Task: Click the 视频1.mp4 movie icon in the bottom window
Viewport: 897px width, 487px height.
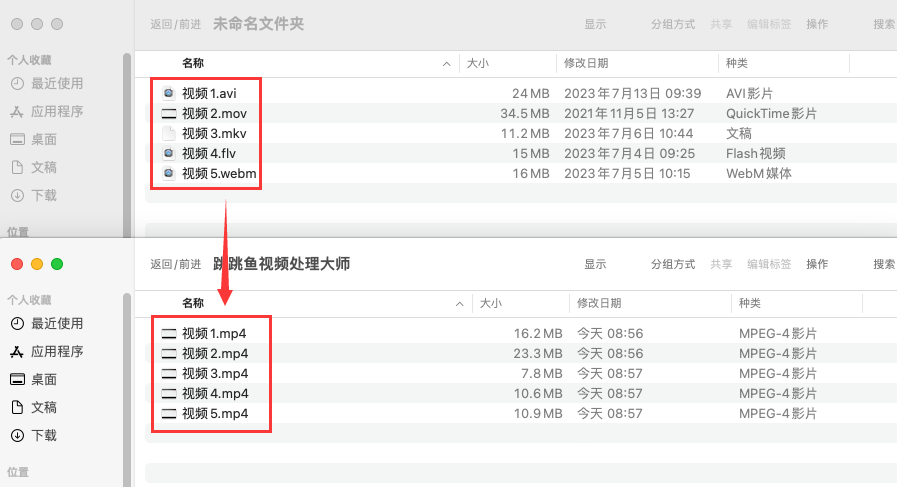Action: click(x=168, y=334)
